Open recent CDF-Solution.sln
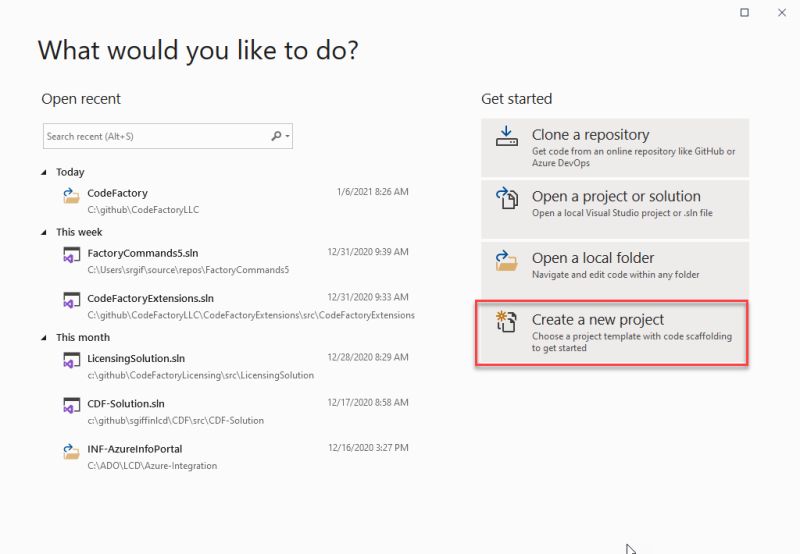 click(235, 411)
